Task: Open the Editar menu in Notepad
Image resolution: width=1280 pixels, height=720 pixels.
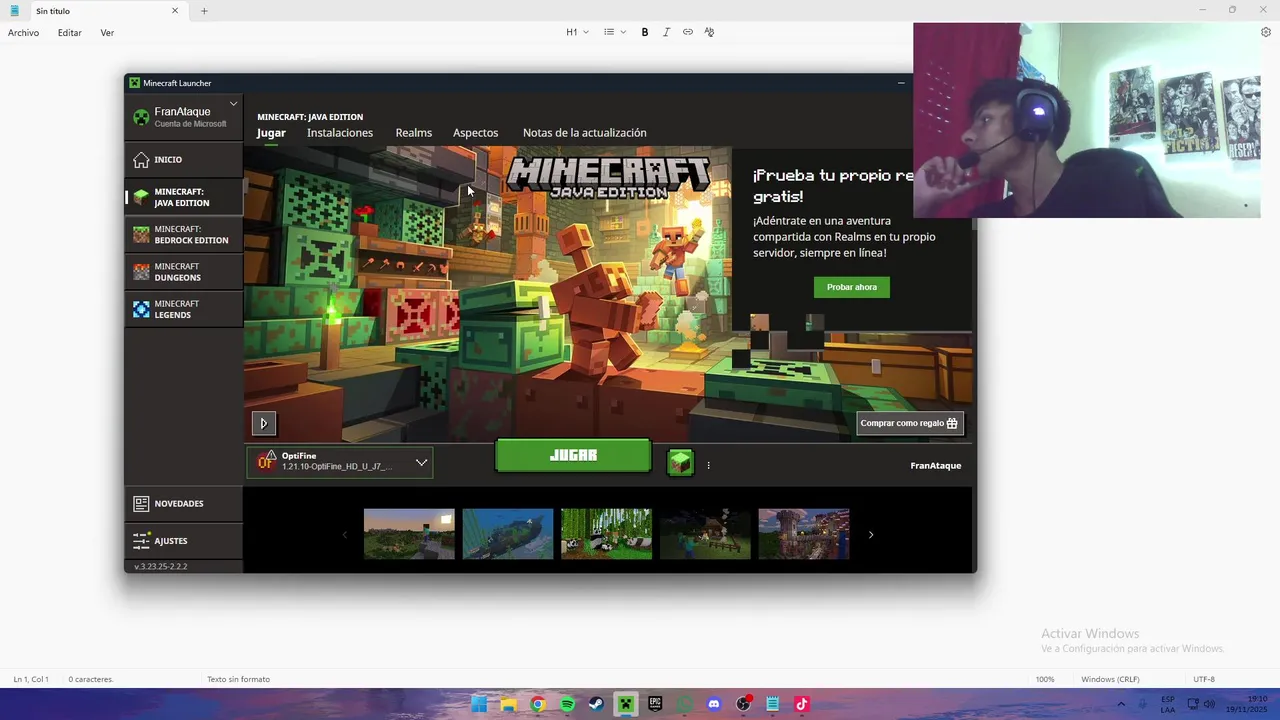Action: 70,33
